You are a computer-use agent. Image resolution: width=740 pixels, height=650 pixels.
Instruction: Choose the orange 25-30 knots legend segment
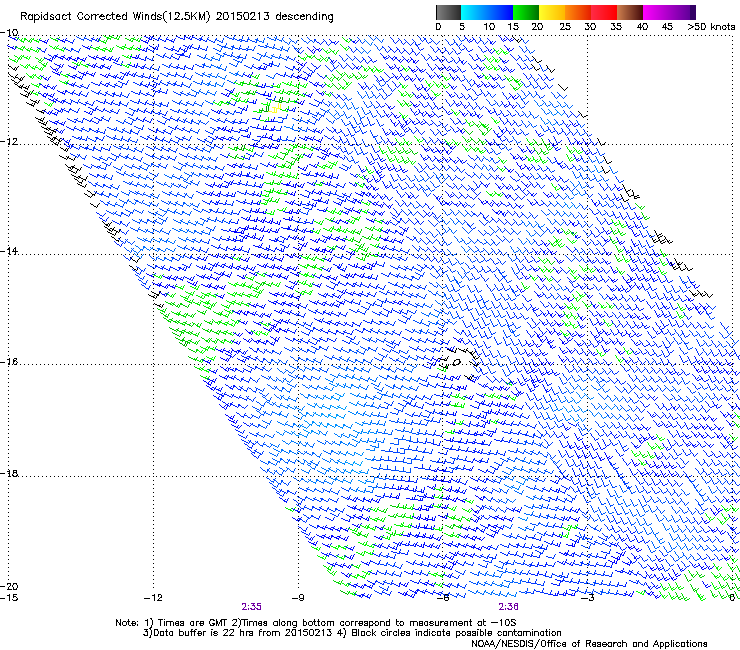(x=578, y=12)
